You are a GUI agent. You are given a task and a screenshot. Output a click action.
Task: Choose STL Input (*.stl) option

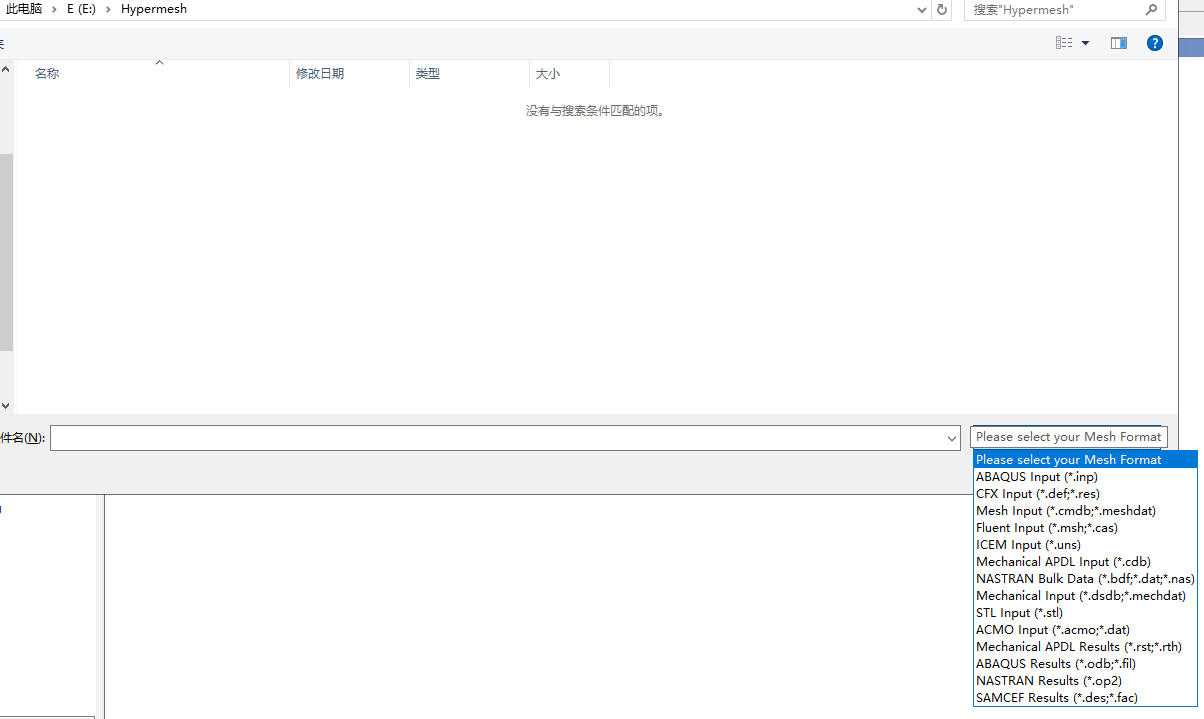(x=1085, y=613)
